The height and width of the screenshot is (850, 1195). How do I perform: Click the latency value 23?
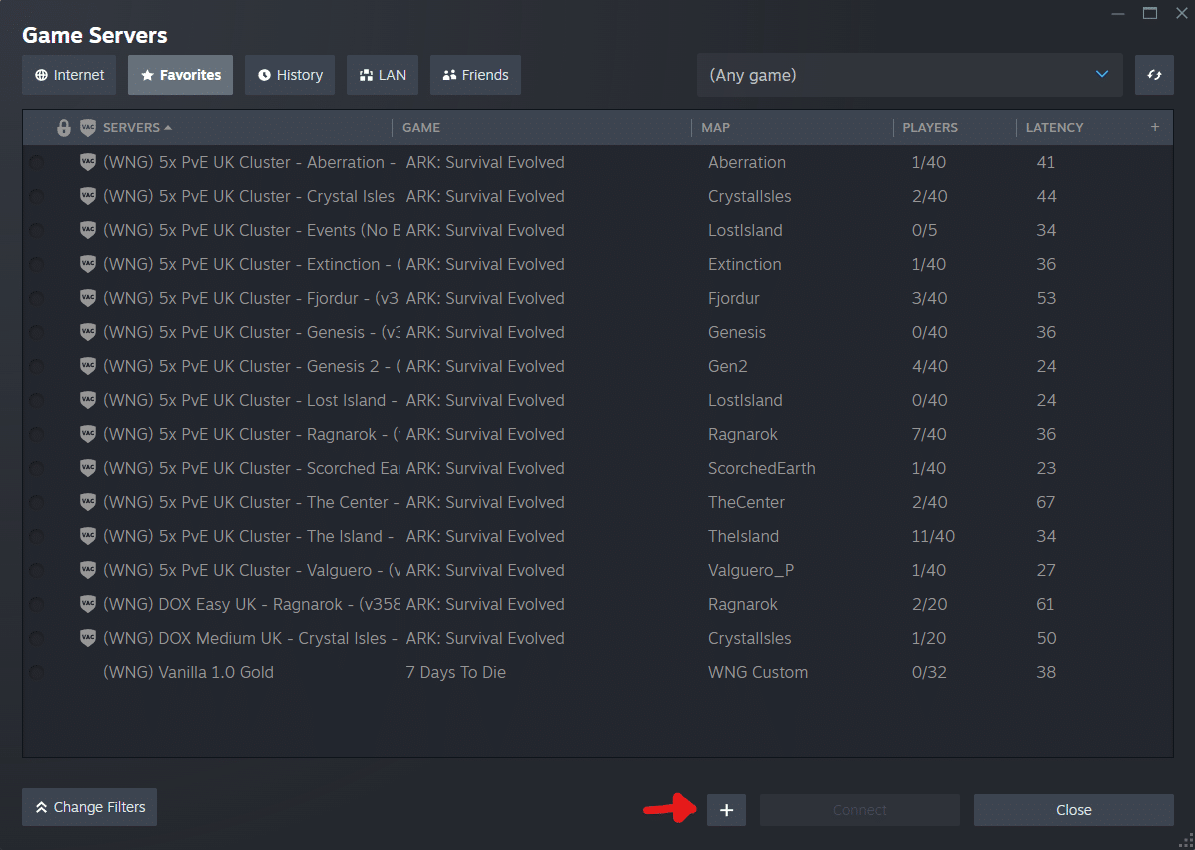pos(1046,468)
